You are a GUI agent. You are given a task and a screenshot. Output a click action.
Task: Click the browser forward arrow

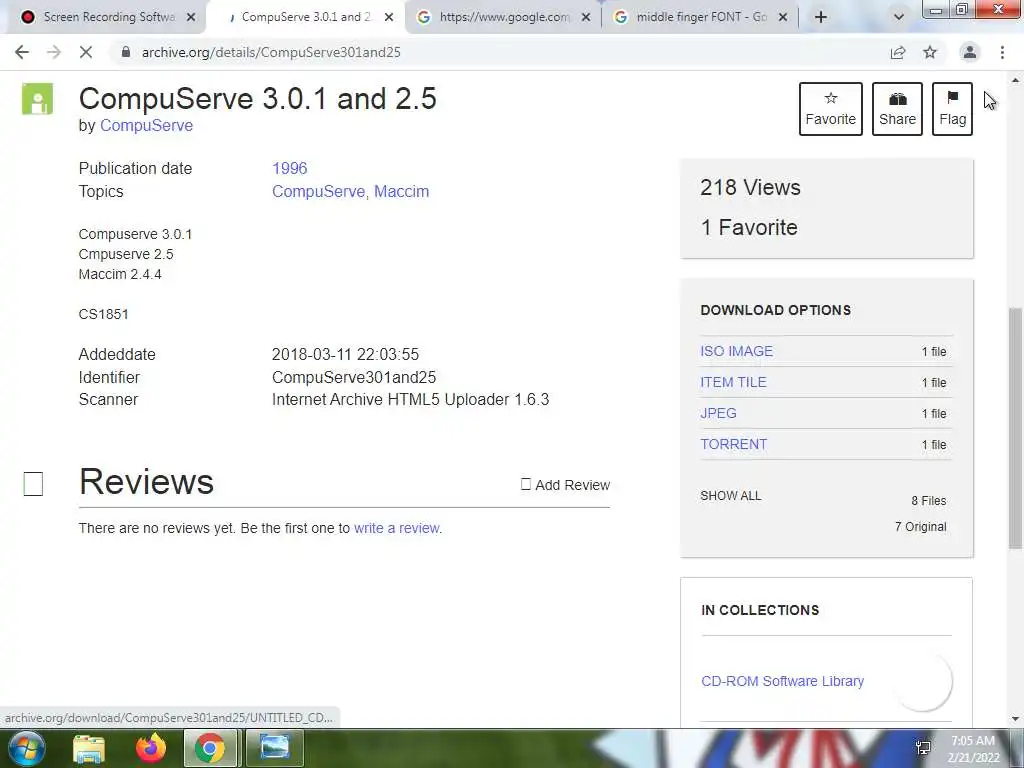point(54,52)
